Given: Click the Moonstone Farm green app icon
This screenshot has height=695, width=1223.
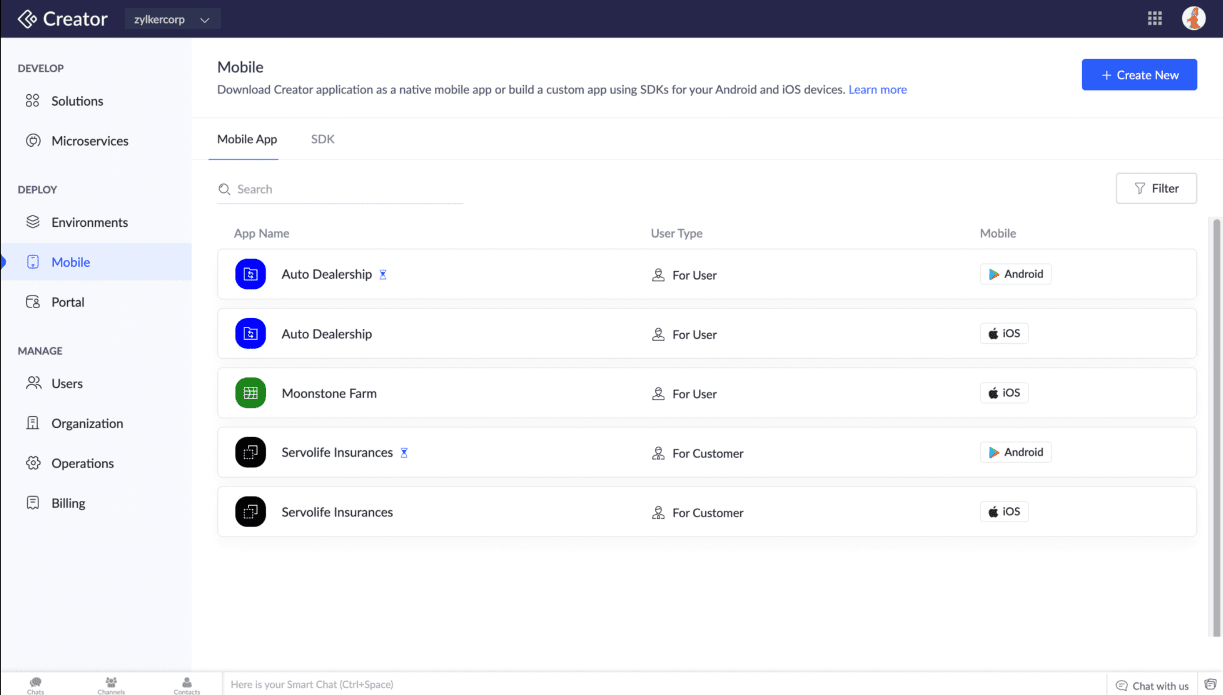Looking at the screenshot, I should click(x=250, y=393).
